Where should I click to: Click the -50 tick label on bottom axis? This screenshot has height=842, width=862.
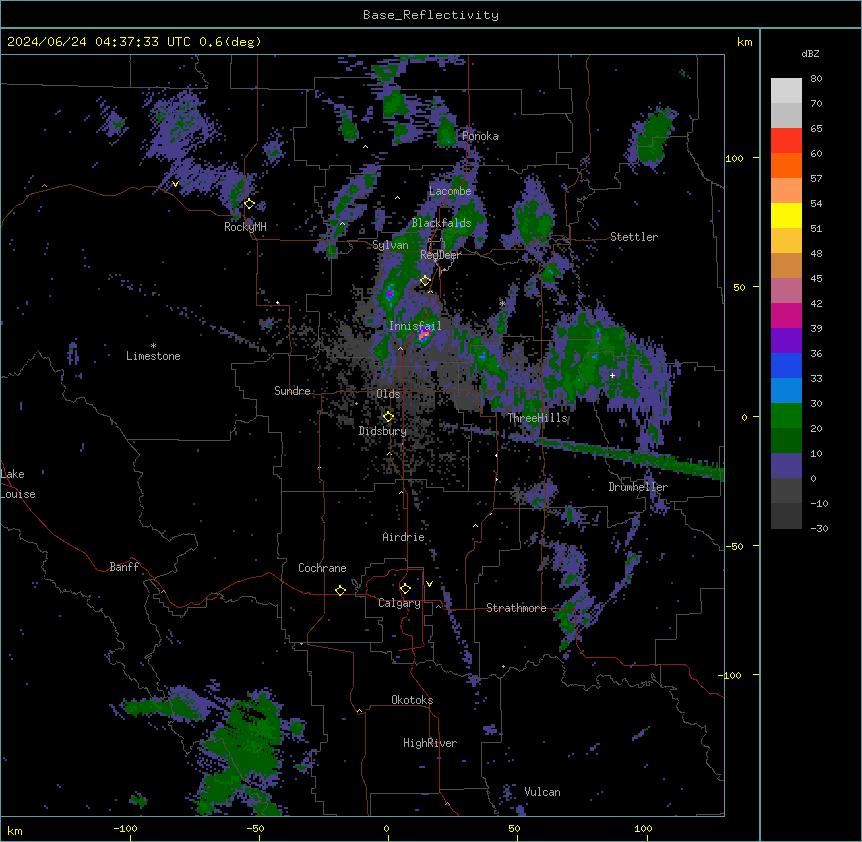(x=255, y=828)
